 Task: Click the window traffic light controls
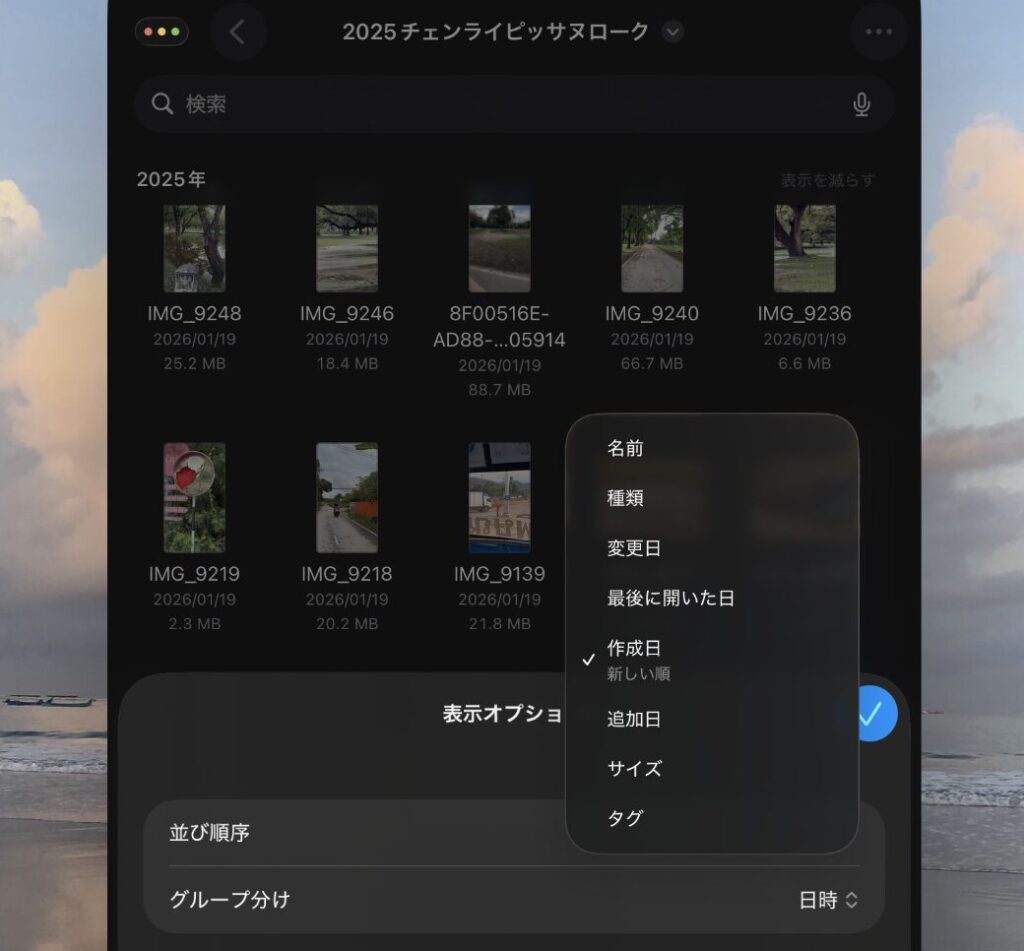coord(161,31)
